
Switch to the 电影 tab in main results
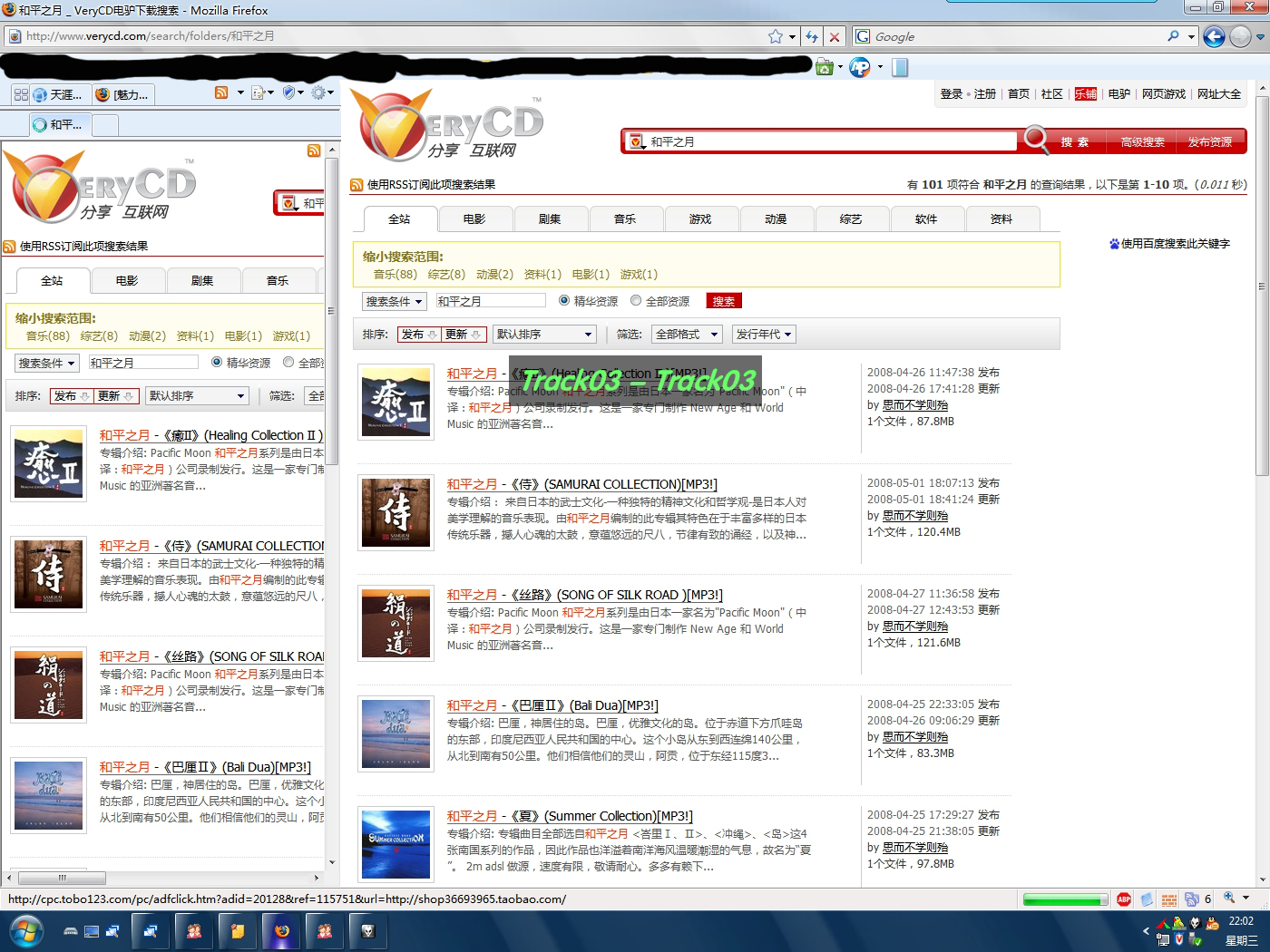click(474, 219)
